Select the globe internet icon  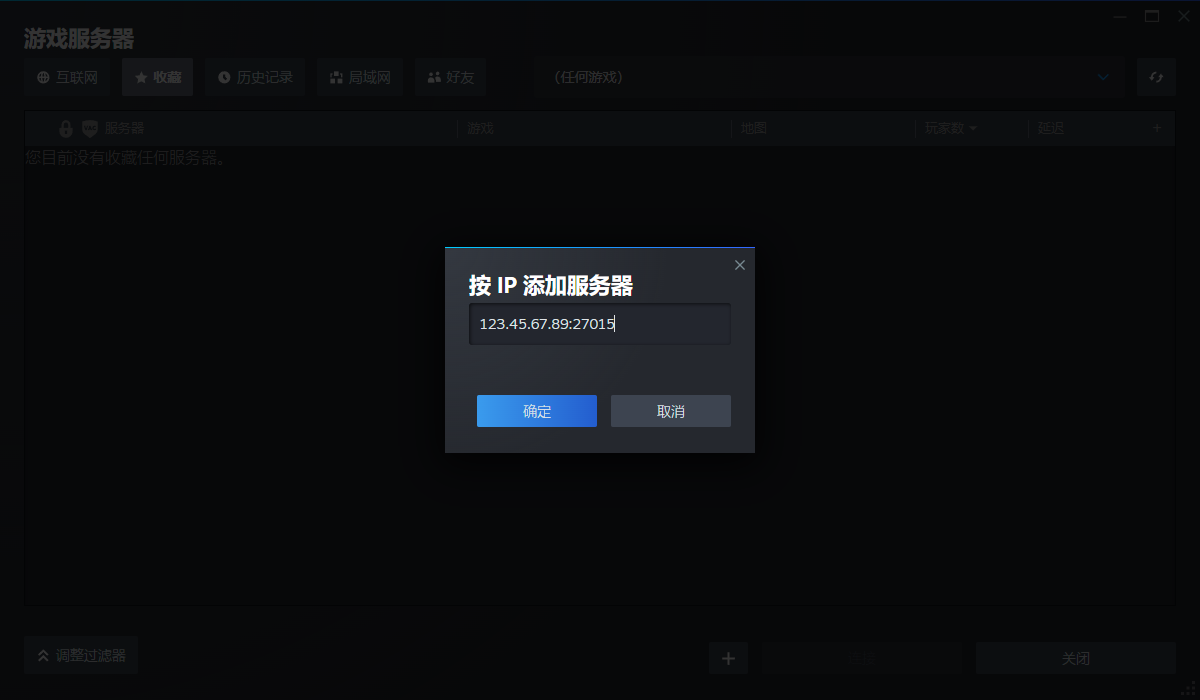pos(42,77)
